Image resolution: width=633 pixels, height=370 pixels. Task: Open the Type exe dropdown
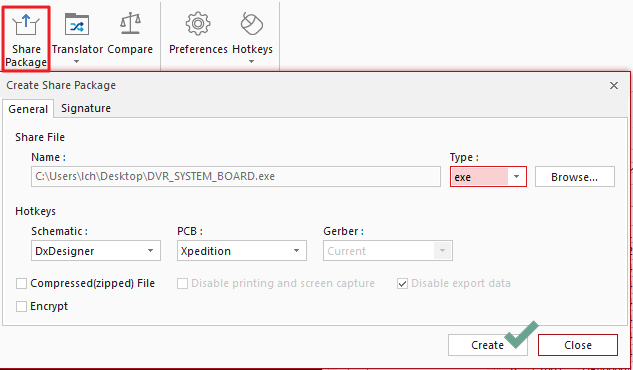pos(488,177)
